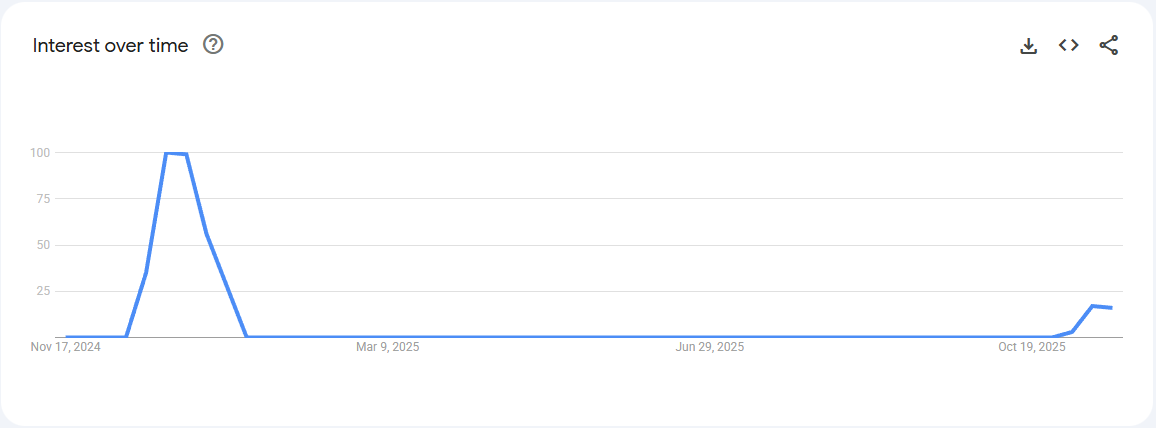Click the "Interest over time" heading
This screenshot has width=1156, height=428.
(x=110, y=45)
